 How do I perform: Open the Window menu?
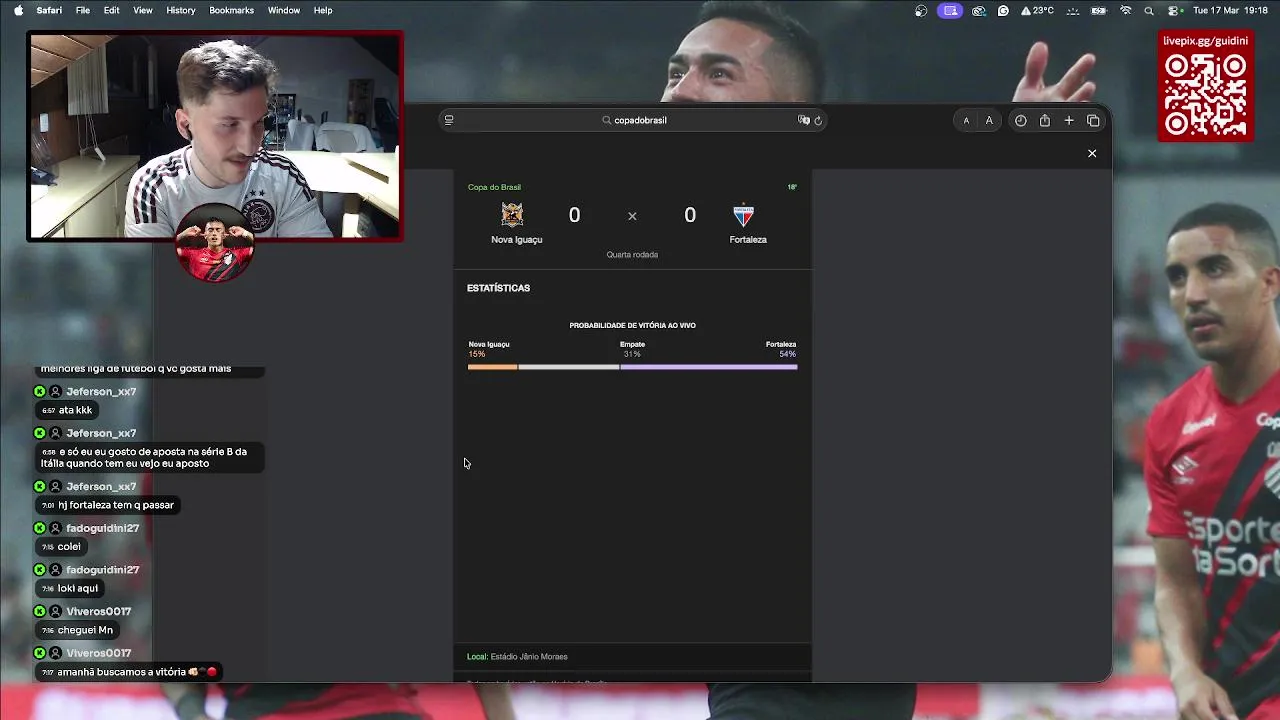click(284, 10)
